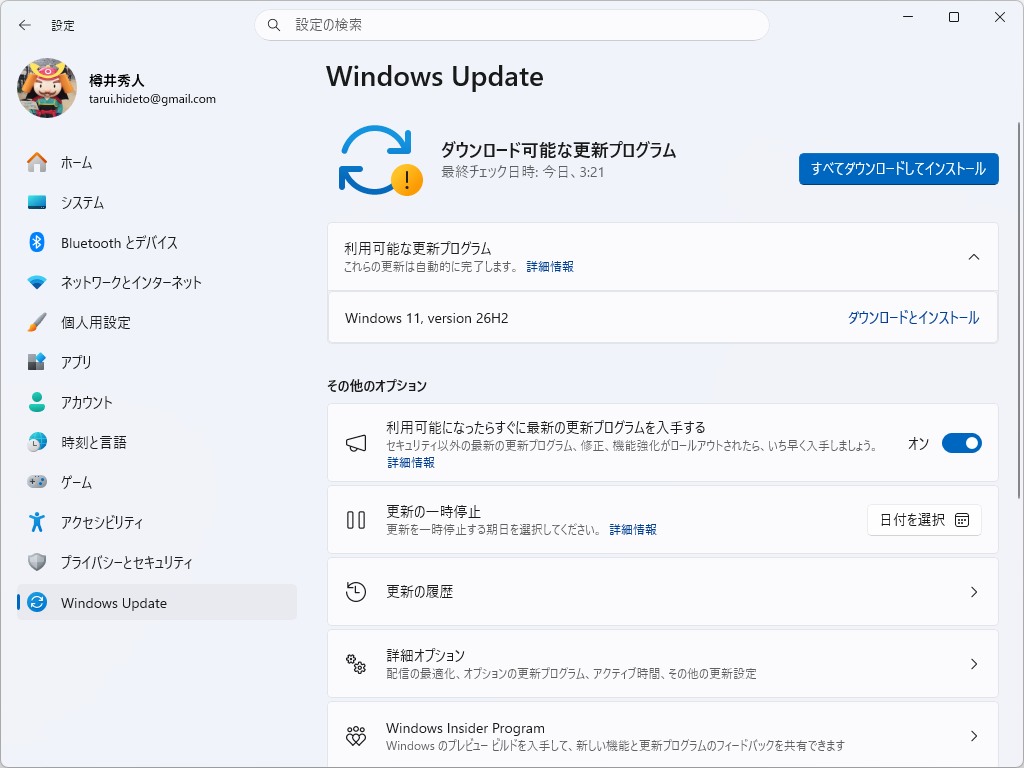Image resolution: width=1024 pixels, height=768 pixels.
Task: Click the Windows Update page title
Action: point(435,76)
